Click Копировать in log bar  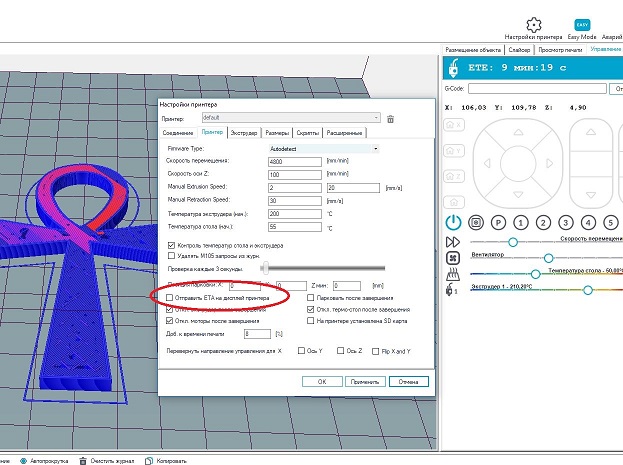click(x=166, y=461)
